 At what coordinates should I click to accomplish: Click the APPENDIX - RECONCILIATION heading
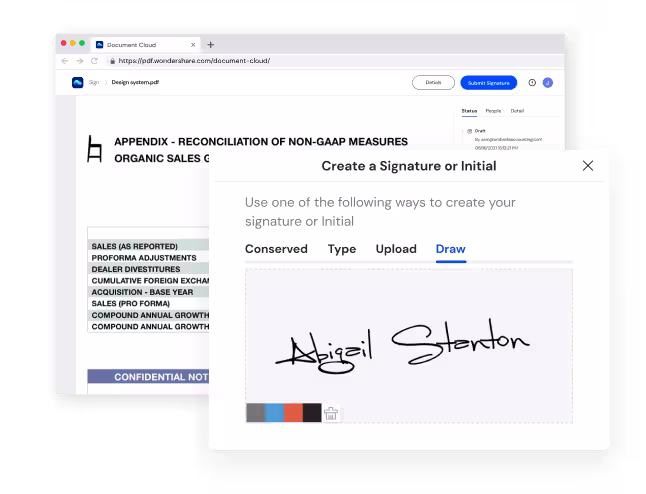pos(261,142)
